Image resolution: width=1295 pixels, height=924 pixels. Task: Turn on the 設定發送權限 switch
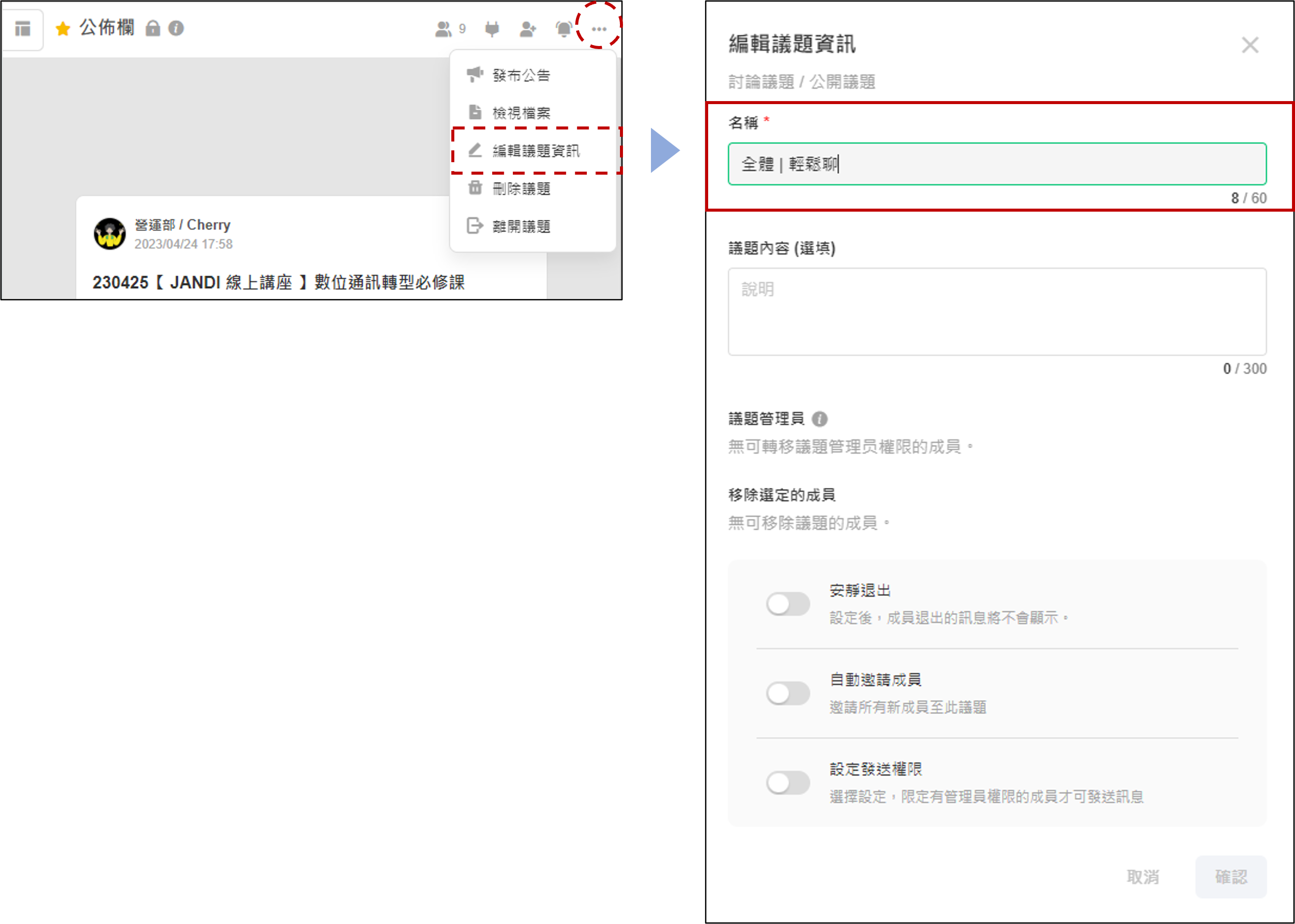[x=787, y=782]
